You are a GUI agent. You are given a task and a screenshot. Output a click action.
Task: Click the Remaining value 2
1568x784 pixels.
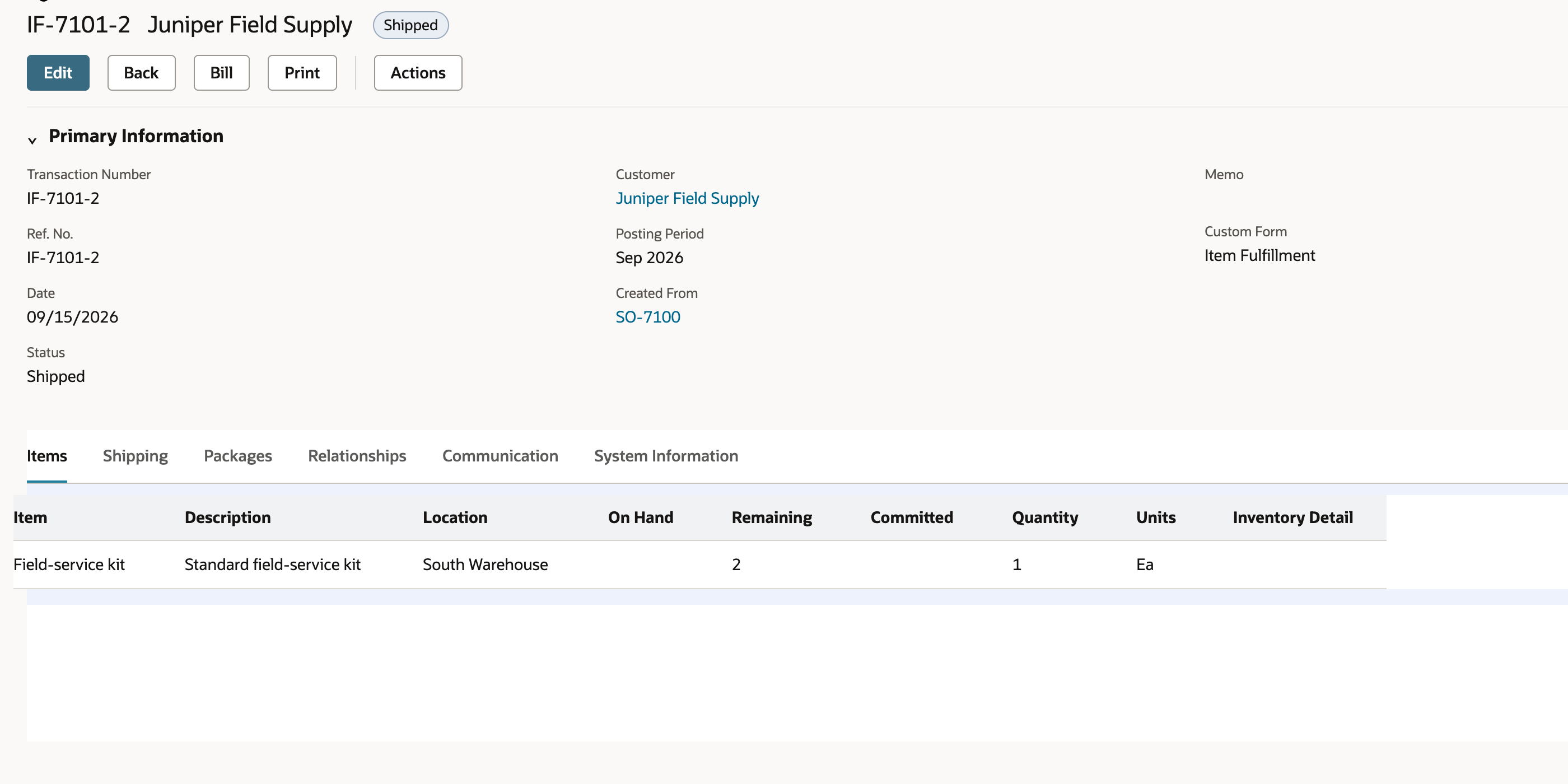tap(736, 564)
